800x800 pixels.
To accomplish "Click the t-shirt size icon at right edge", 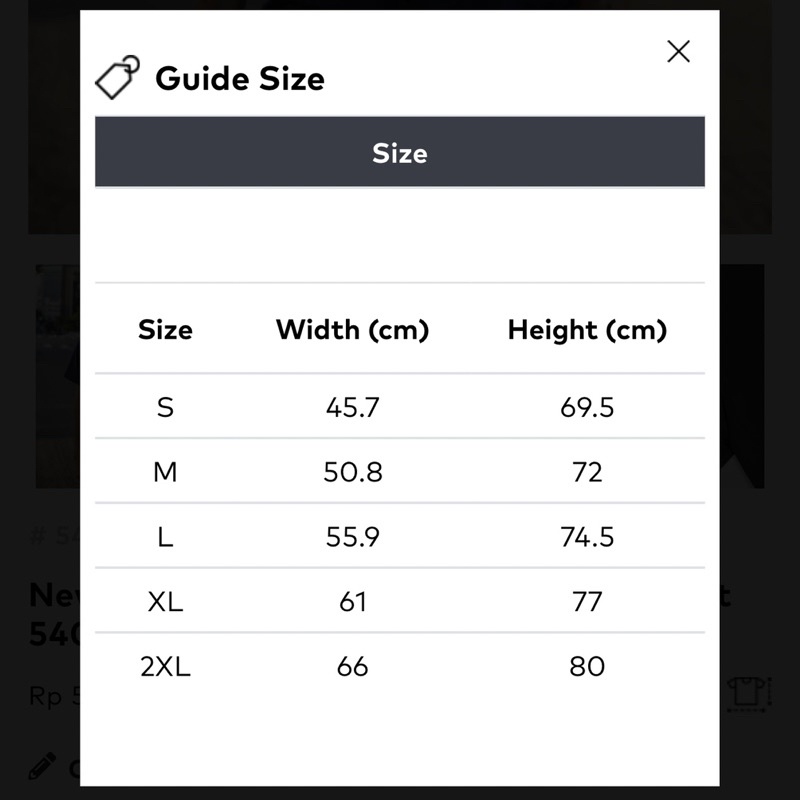I will tap(746, 692).
